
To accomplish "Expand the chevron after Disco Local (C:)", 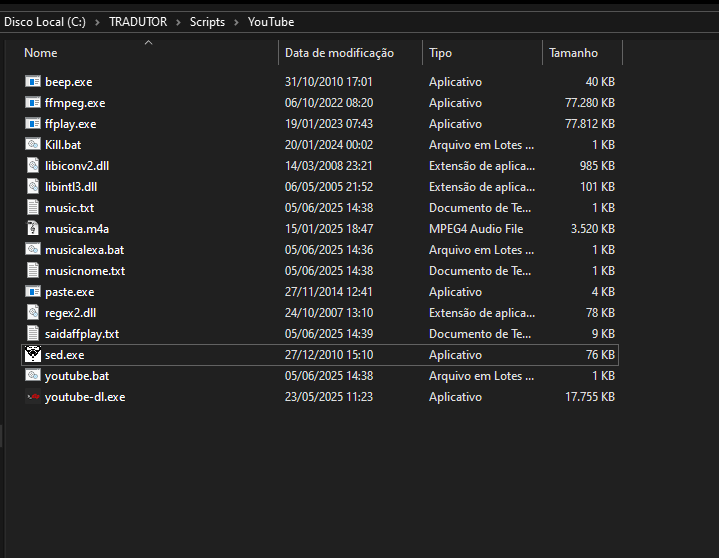I will 97,22.
